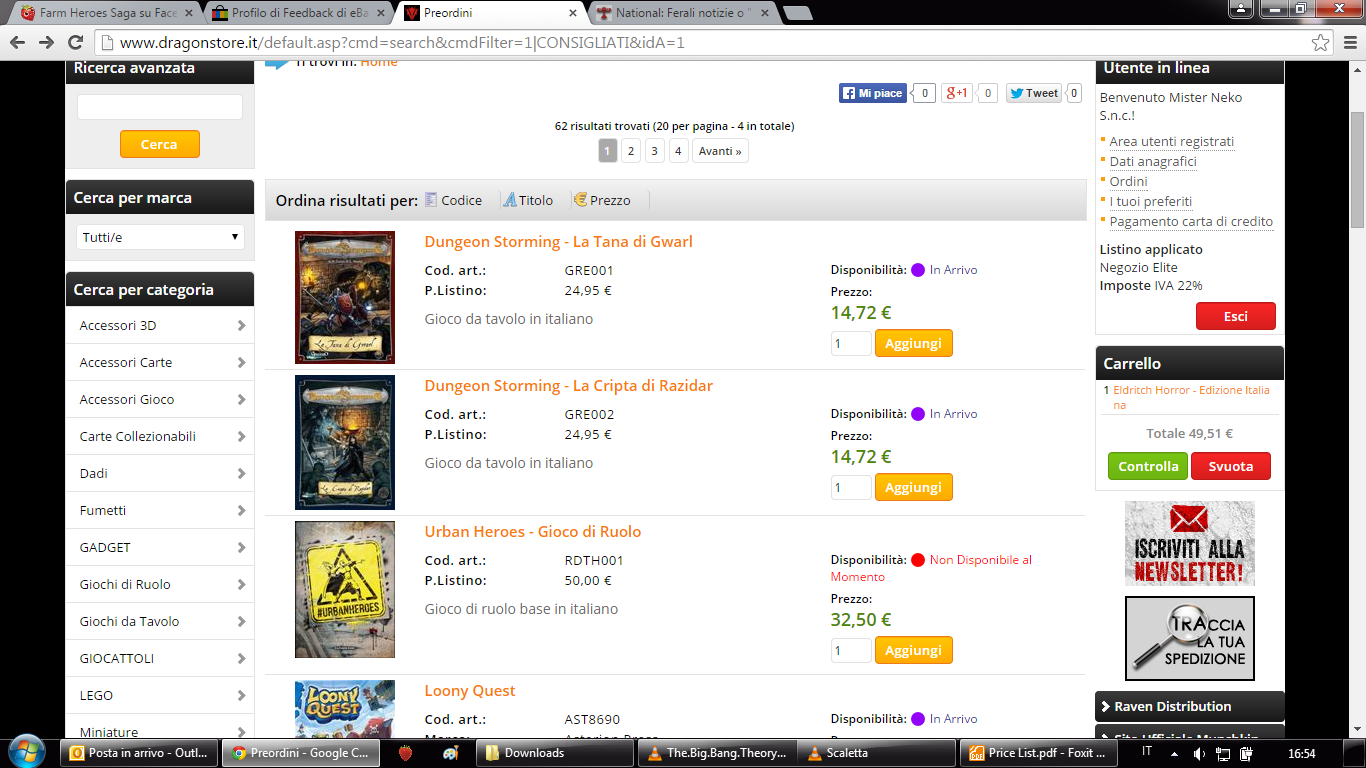The height and width of the screenshot is (768, 1366).
Task: Reload the page with the refresh icon
Action: click(75, 42)
